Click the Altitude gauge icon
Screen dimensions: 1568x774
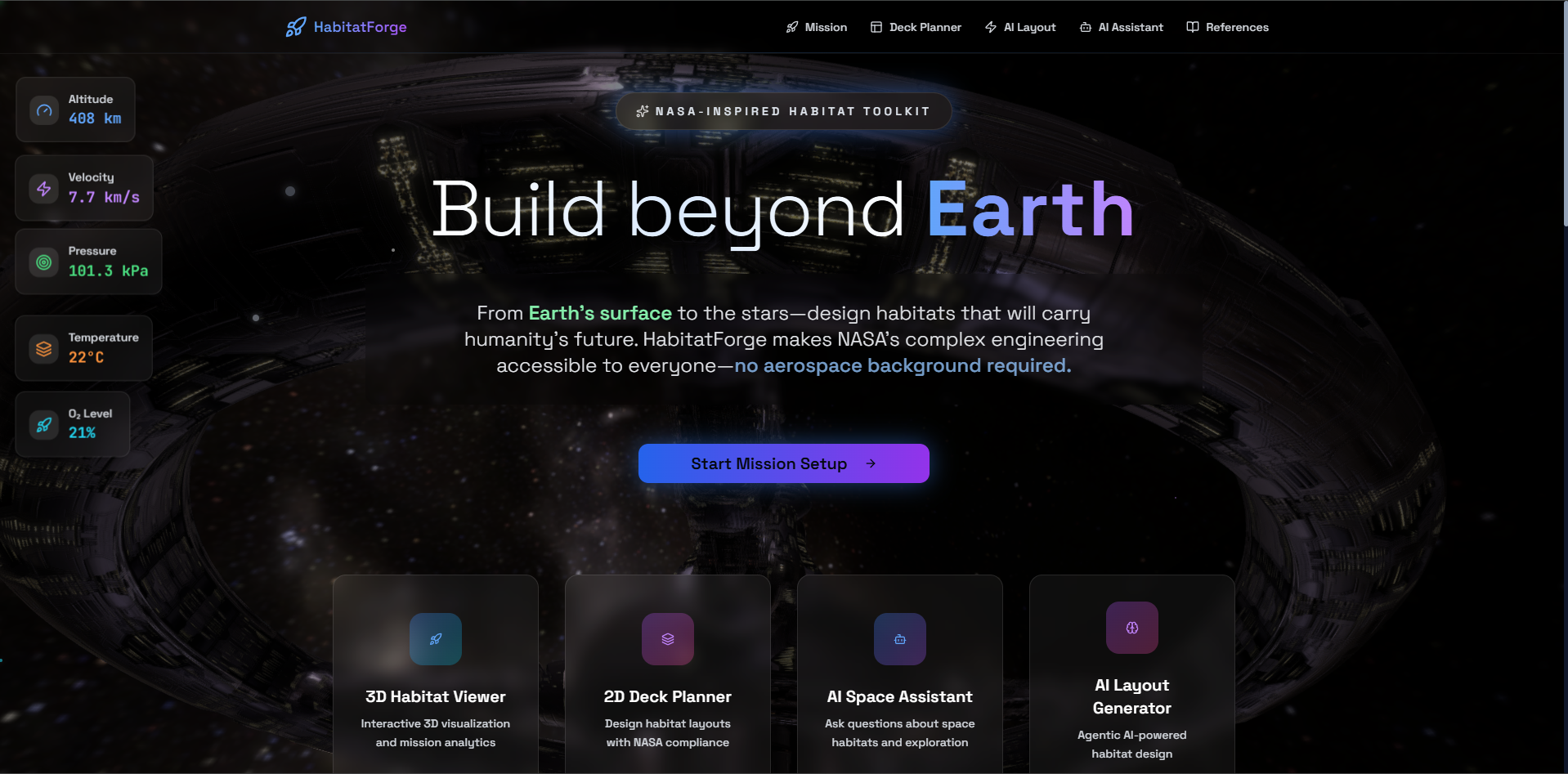[x=44, y=110]
